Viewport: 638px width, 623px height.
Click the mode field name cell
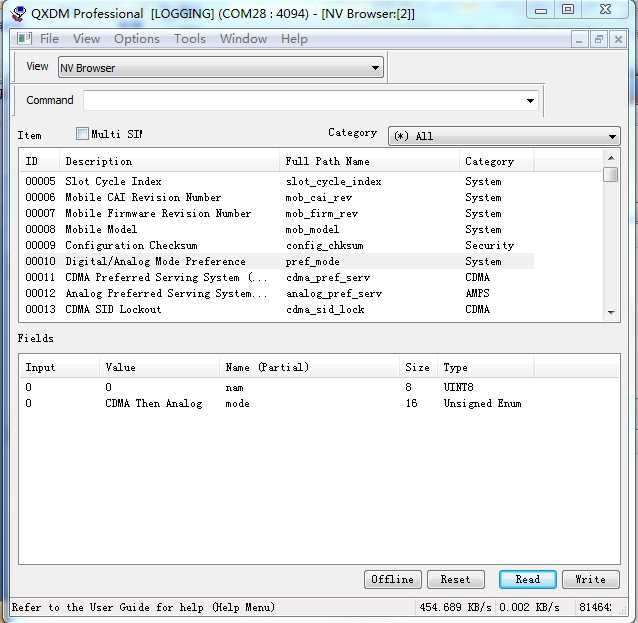click(x=238, y=404)
